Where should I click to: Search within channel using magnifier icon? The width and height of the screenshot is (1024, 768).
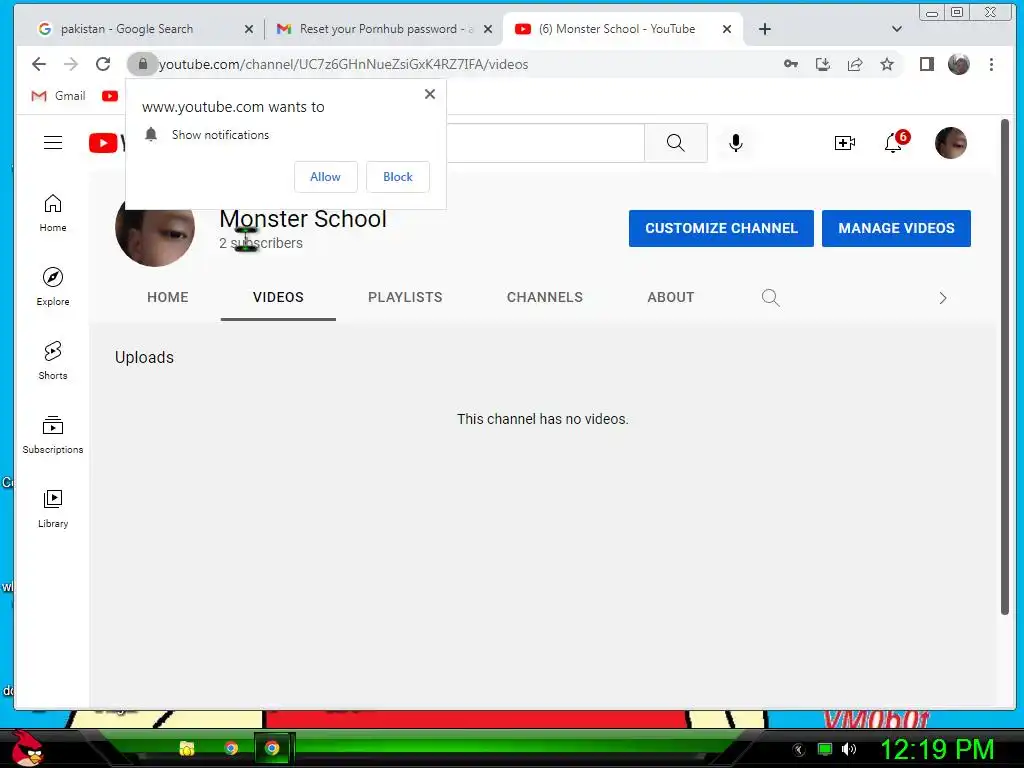tap(771, 298)
